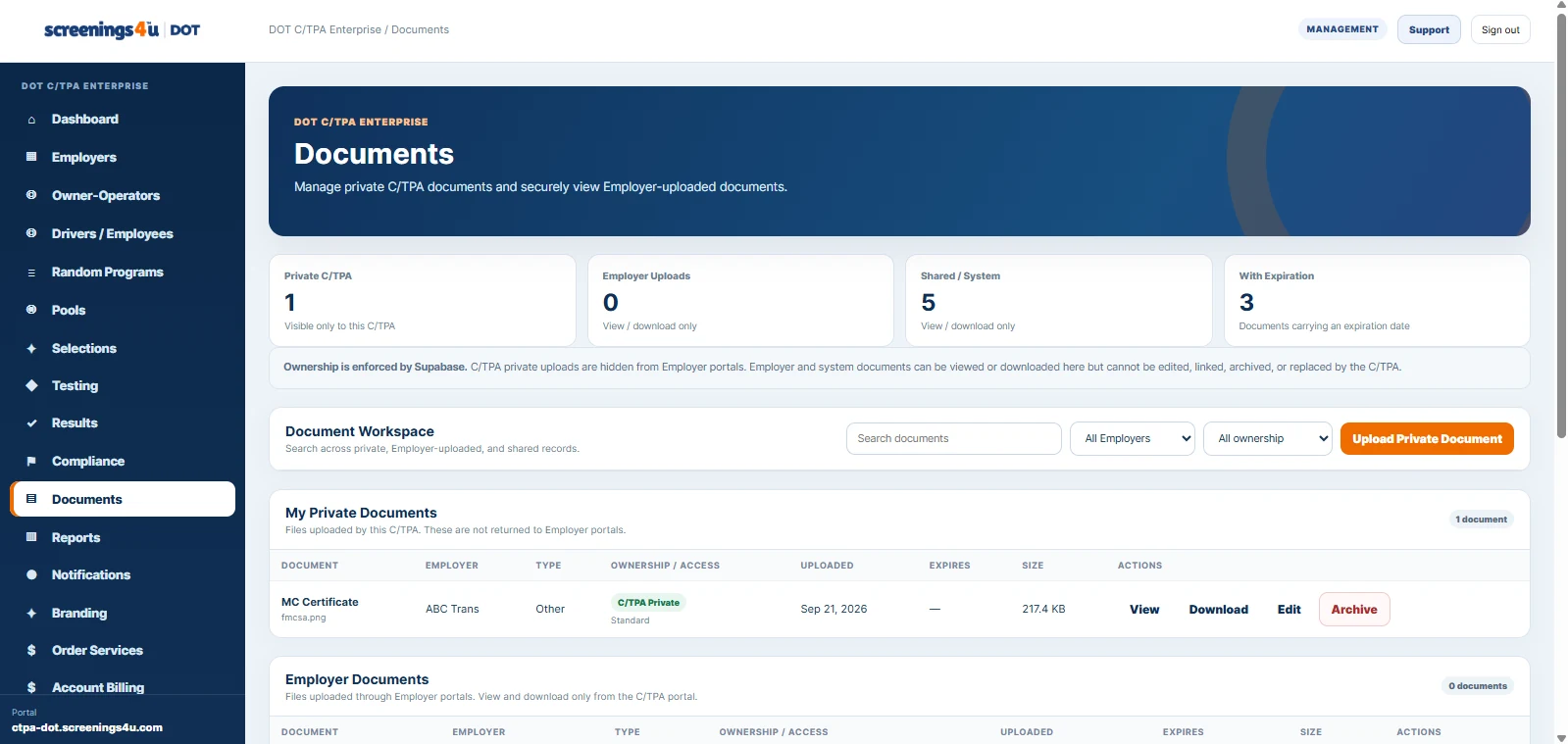
Task: Select Compliance in the sidebar
Action: (123, 461)
